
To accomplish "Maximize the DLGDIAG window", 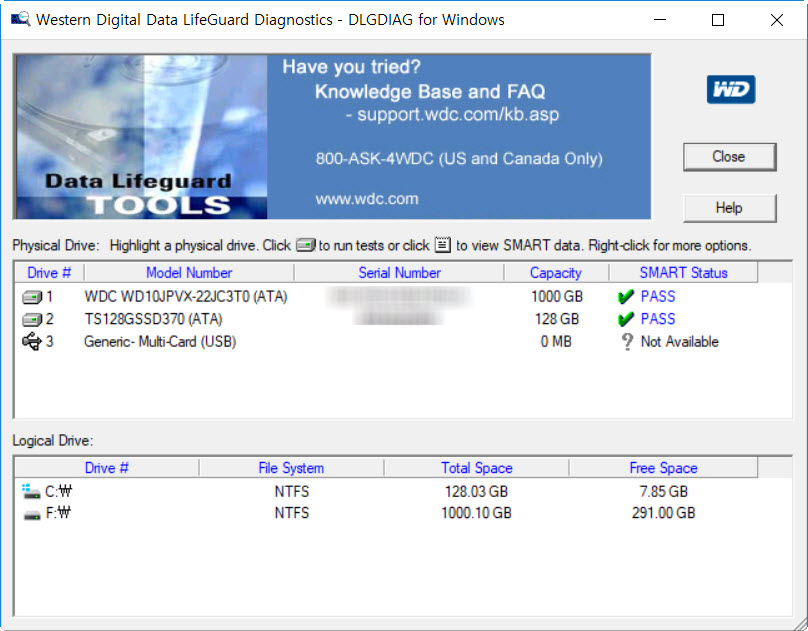I will pyautogui.click(x=718, y=20).
